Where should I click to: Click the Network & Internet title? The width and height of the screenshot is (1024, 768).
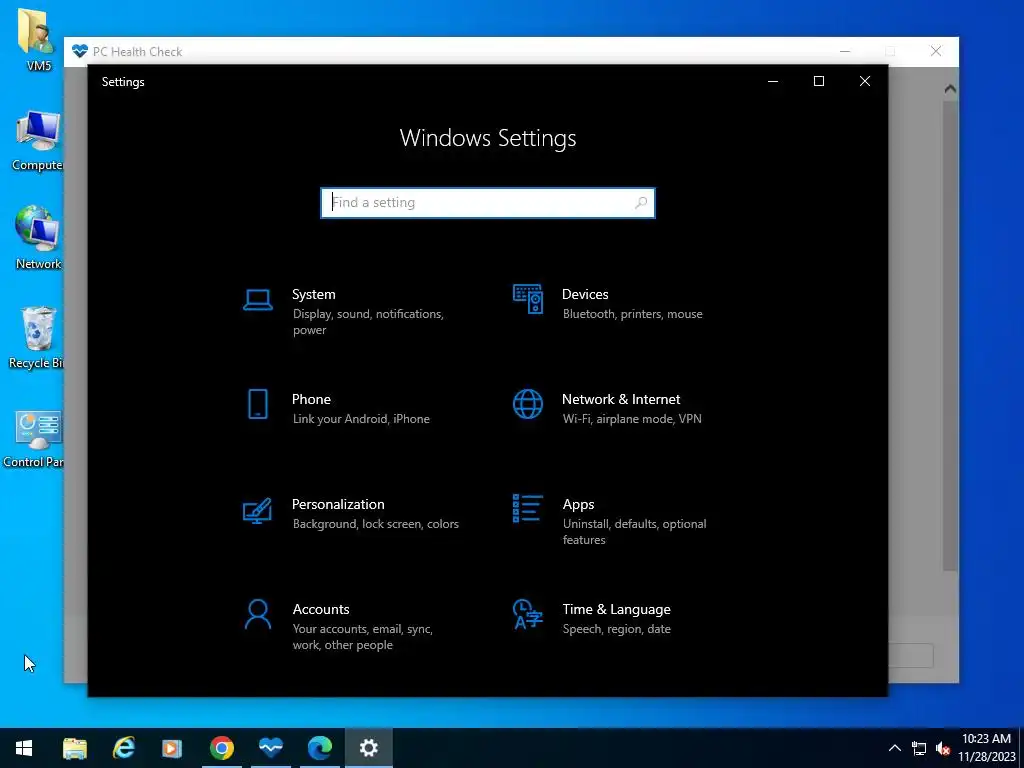coord(621,400)
